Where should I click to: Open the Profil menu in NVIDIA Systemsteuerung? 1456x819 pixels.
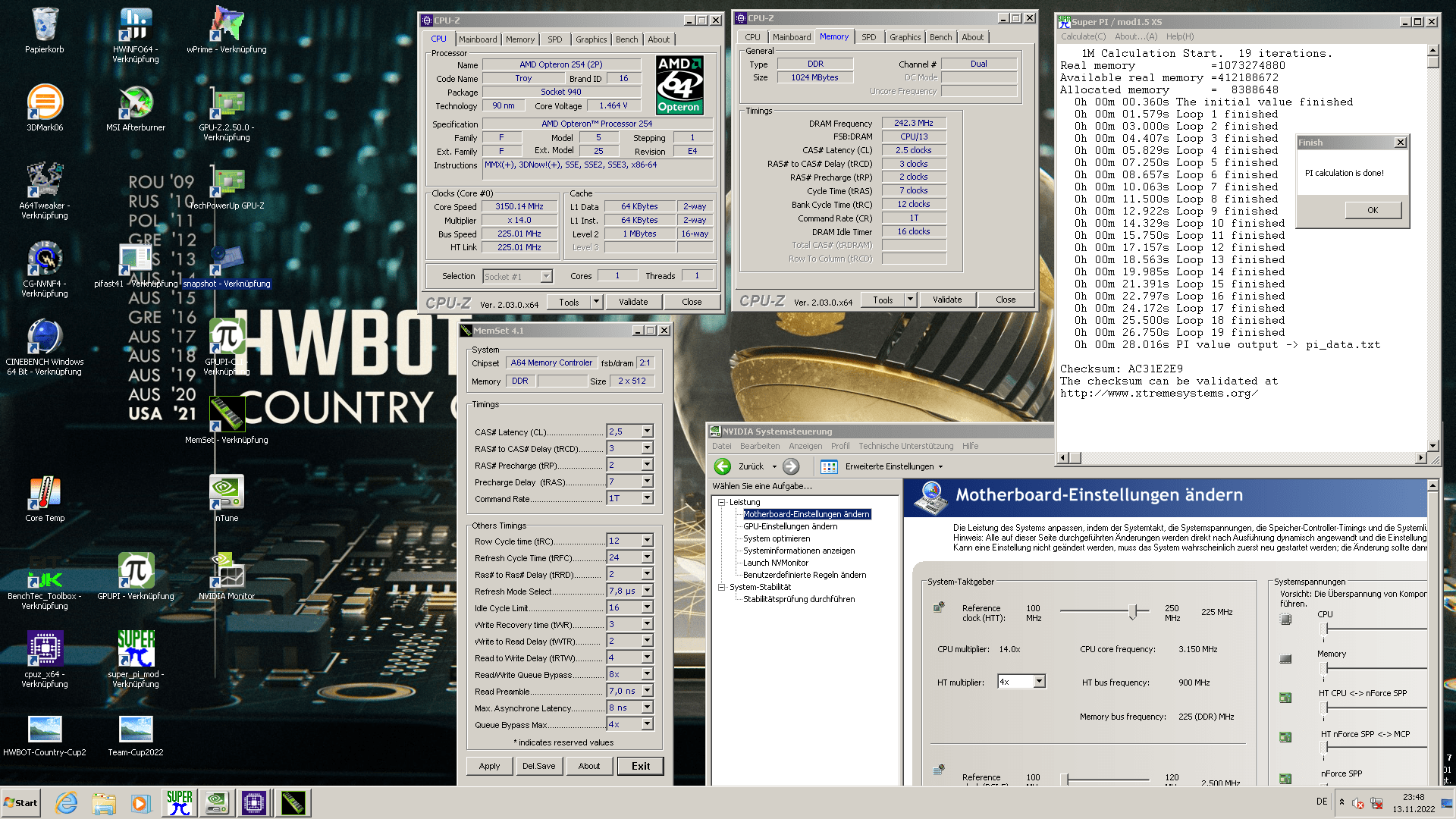click(840, 446)
